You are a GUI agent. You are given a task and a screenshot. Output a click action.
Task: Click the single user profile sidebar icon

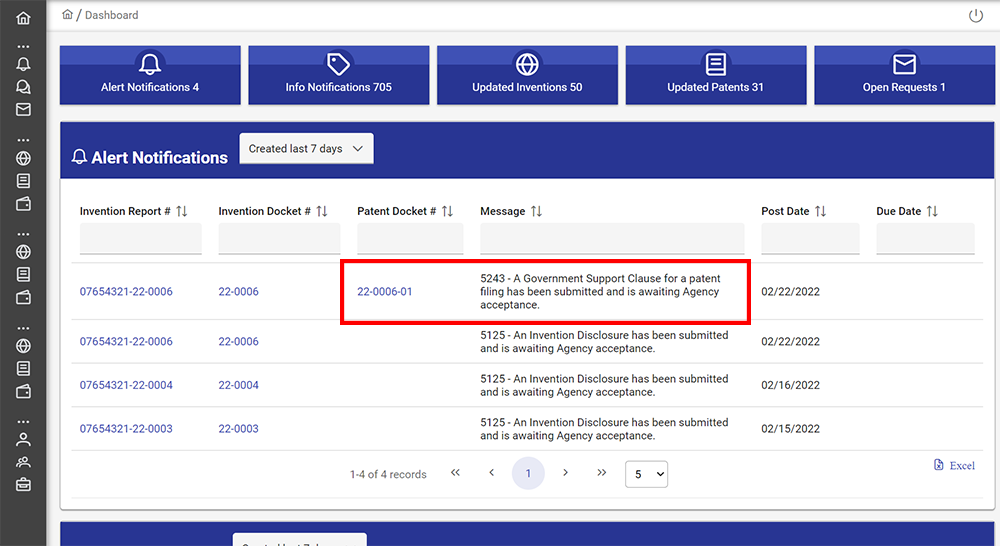(23, 439)
